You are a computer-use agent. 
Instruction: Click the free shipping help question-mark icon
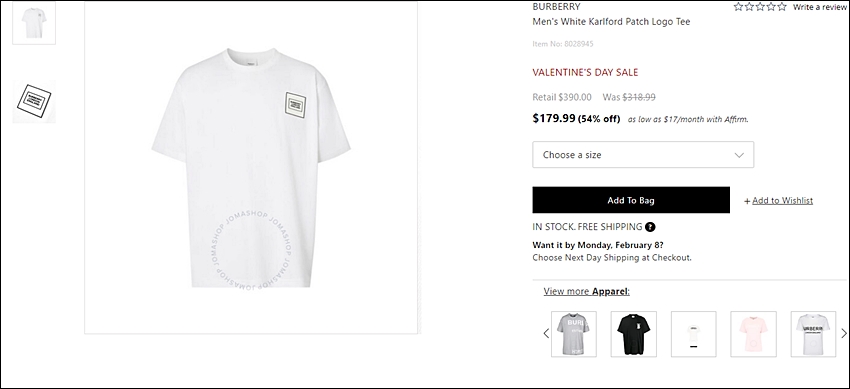point(650,227)
